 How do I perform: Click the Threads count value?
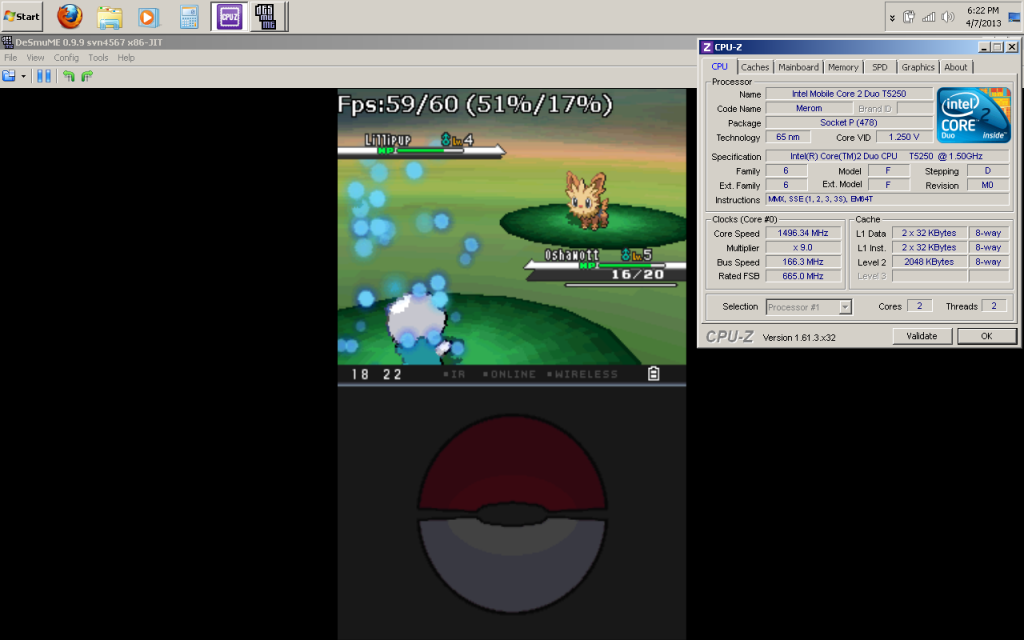pyautogui.click(x=994, y=306)
